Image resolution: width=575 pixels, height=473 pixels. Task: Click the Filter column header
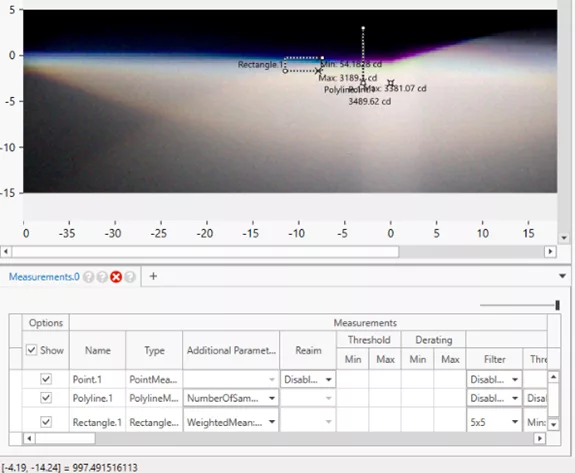tap(494, 359)
